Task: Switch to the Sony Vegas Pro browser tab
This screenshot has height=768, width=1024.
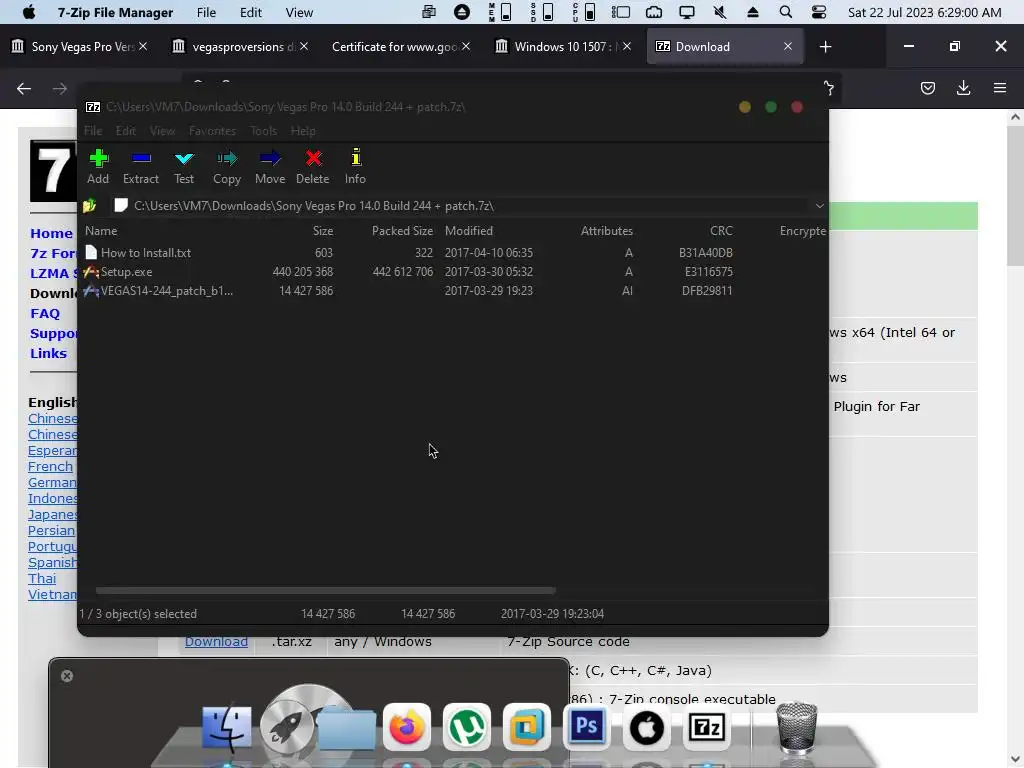Action: tap(78, 46)
